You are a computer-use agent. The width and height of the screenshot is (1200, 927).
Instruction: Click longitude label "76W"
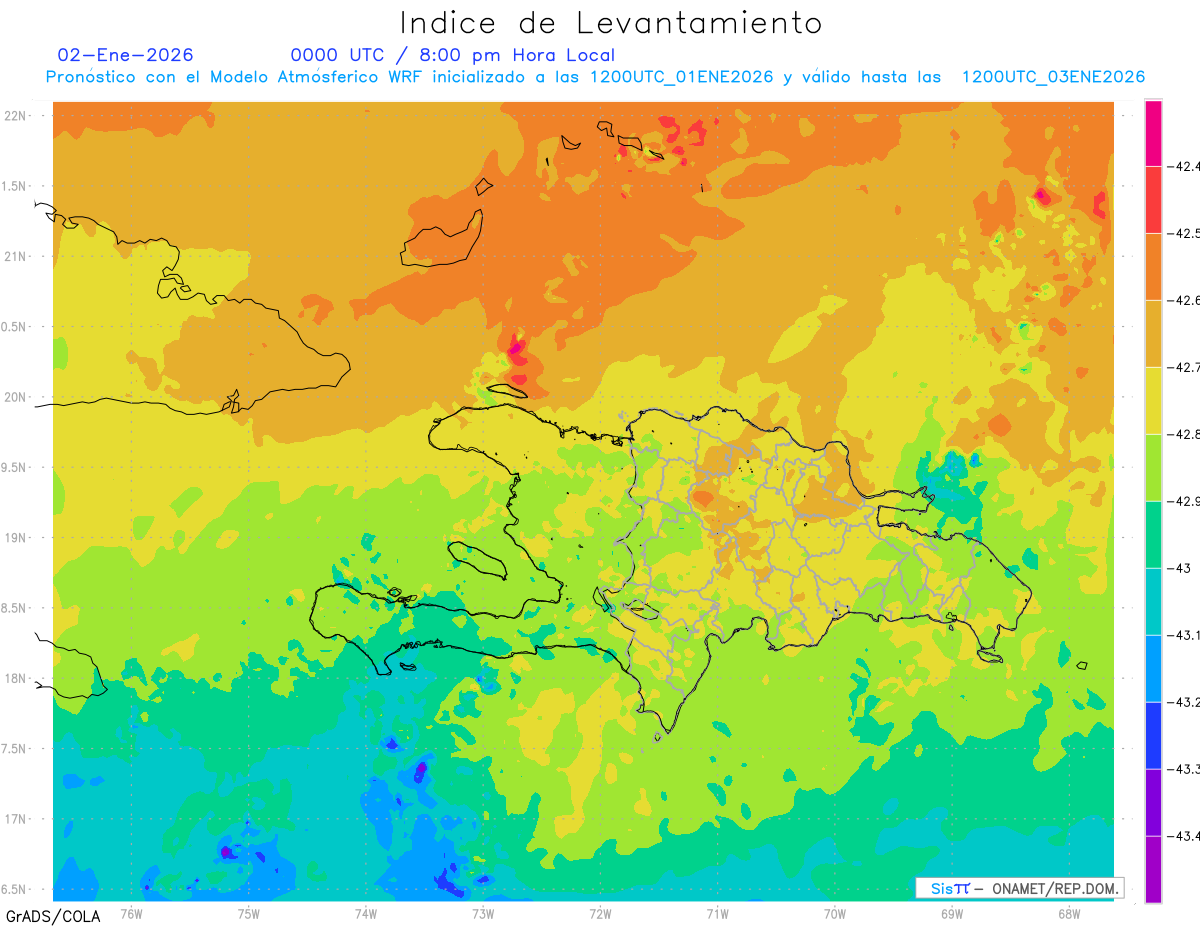(x=131, y=913)
